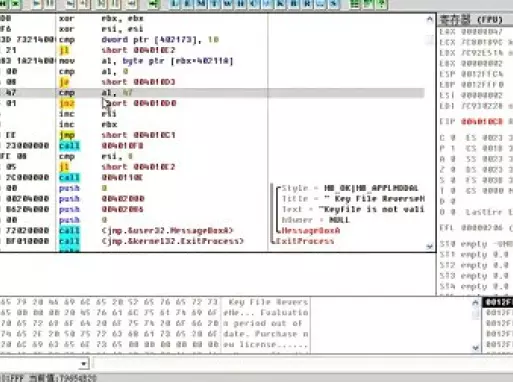
Task: Open the Log window with L button
Action: [174, 4]
